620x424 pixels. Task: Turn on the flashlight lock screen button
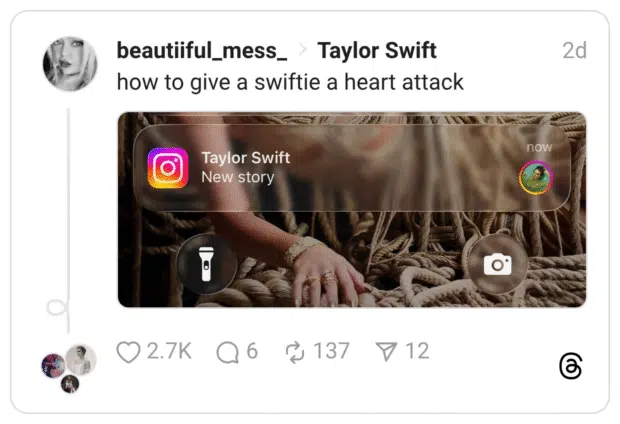[x=206, y=264]
